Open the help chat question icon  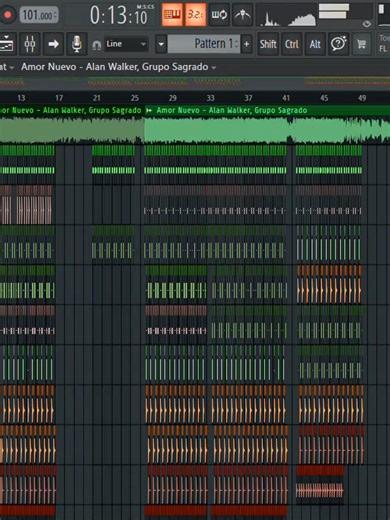coord(339,44)
